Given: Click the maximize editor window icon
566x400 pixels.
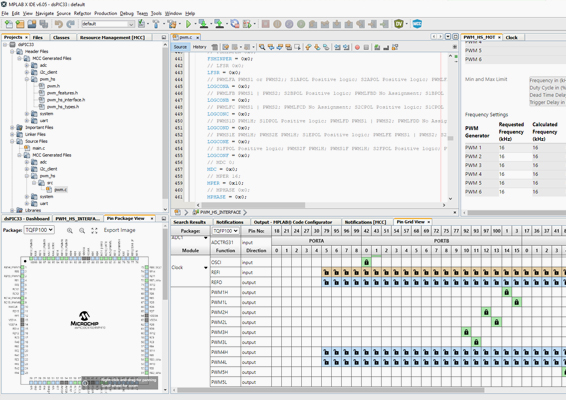Looking at the screenshot, I should (455, 37).
